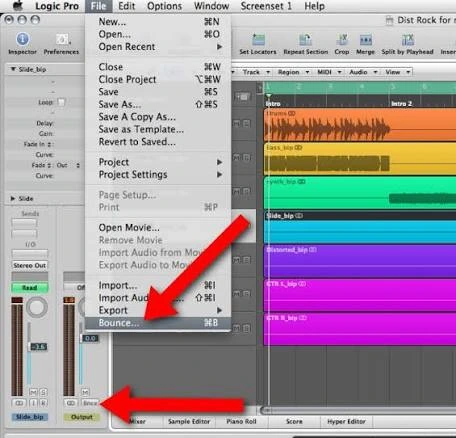Click the Intro marker in timeline

click(273, 104)
